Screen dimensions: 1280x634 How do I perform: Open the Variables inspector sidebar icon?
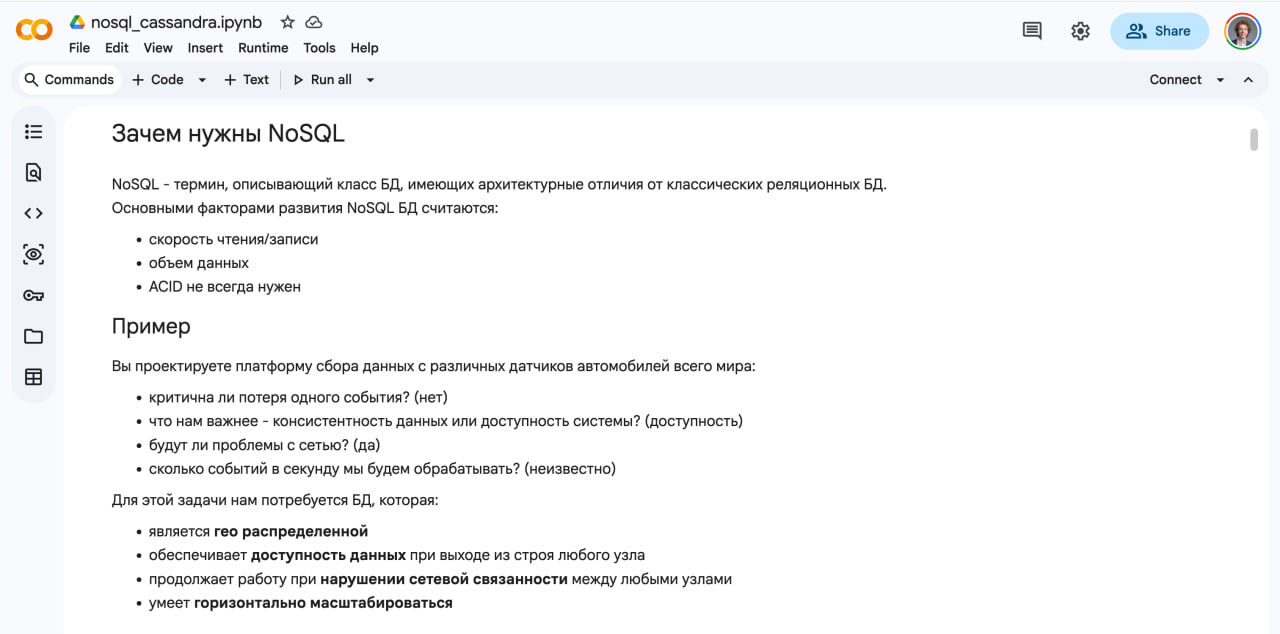33,254
